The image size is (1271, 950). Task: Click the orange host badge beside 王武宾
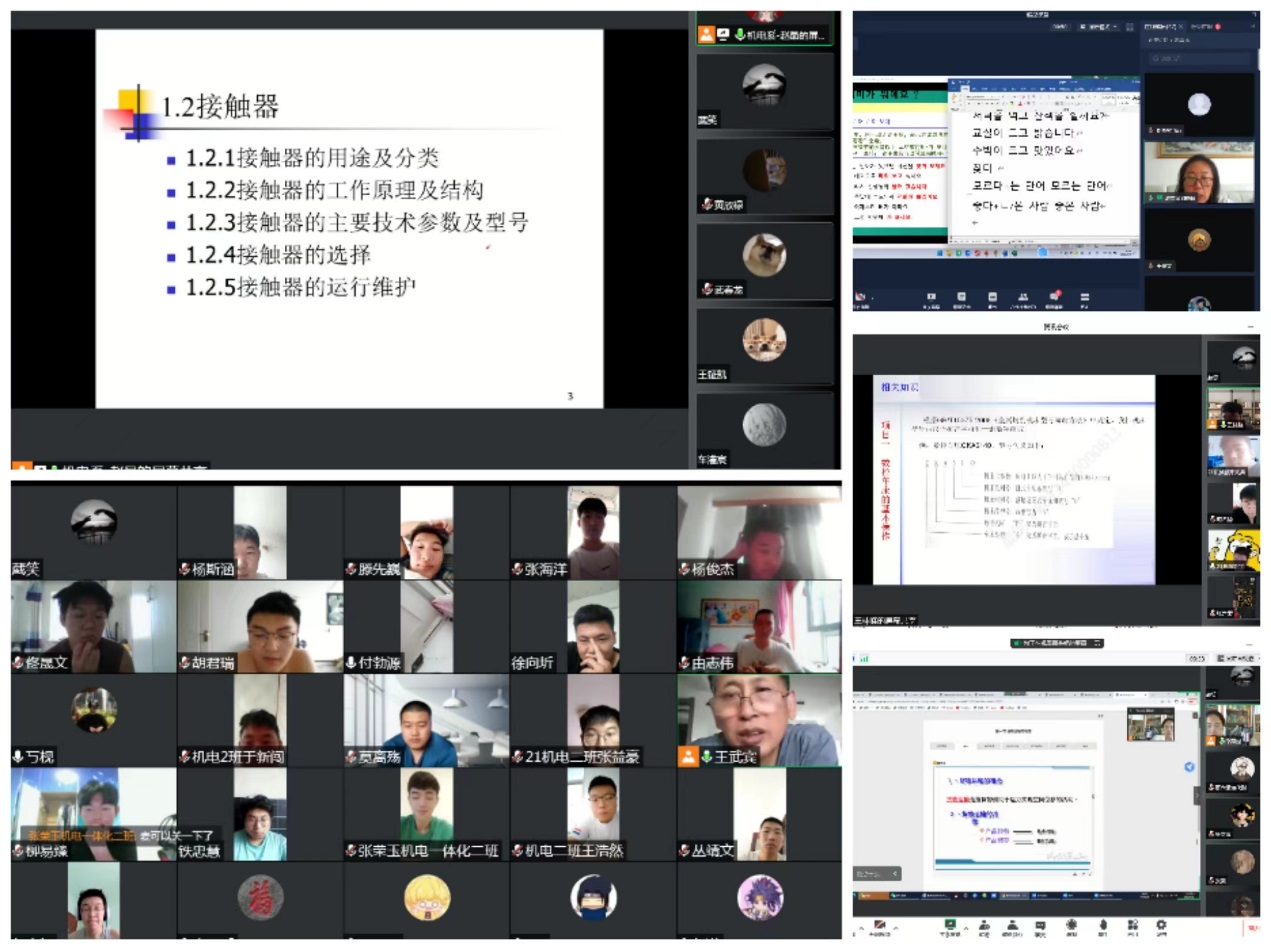(687, 757)
